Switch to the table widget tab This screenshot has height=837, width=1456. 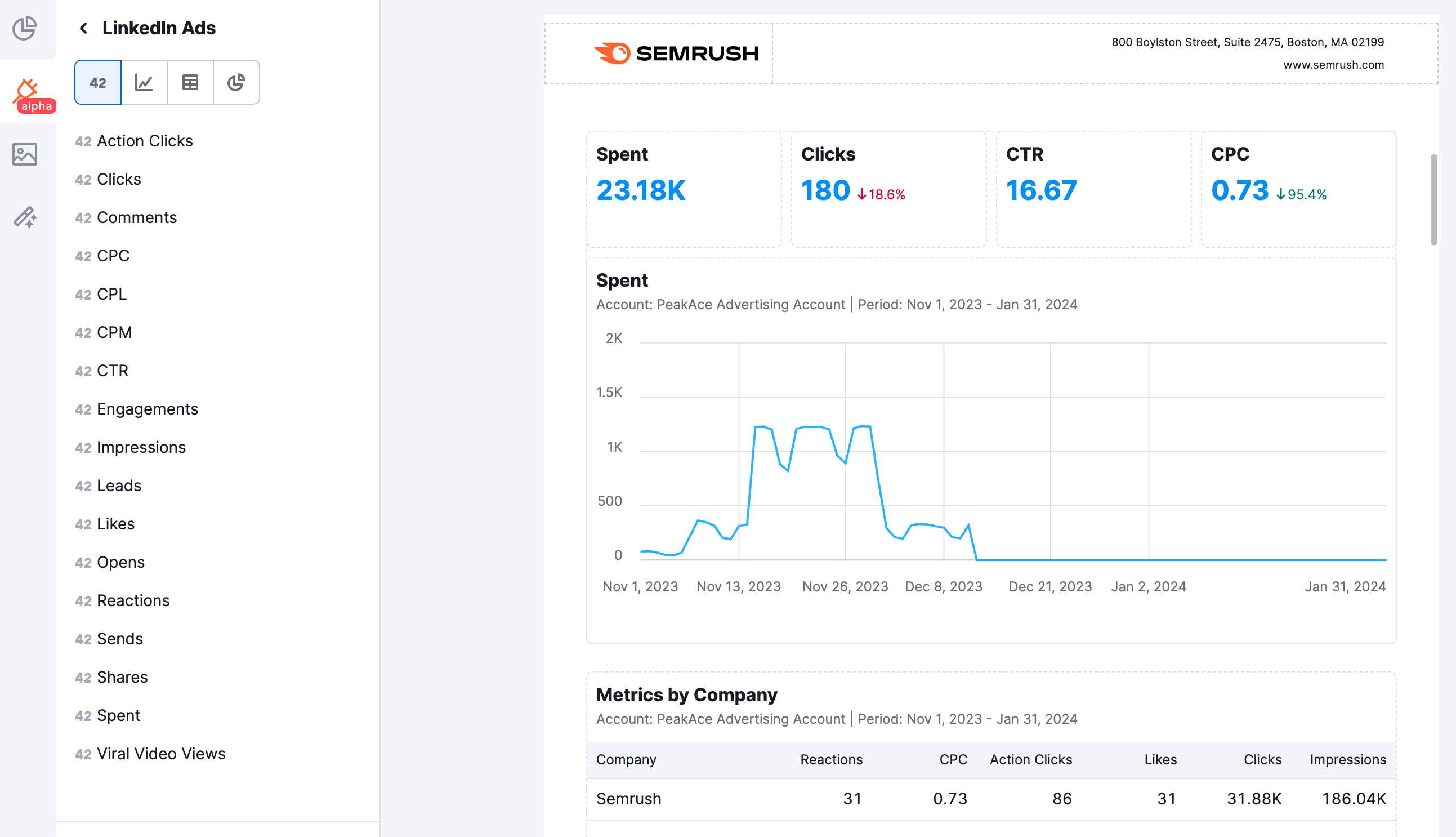[x=190, y=82]
